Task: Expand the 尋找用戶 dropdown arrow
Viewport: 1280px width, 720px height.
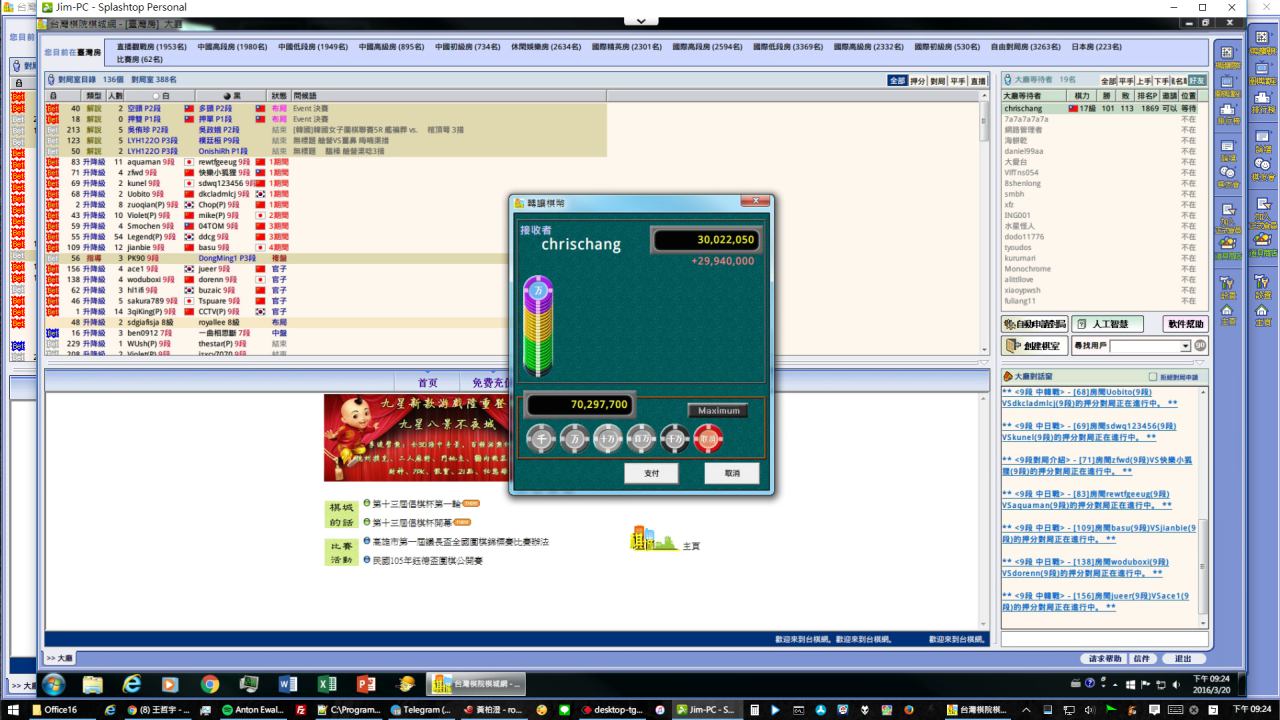Action: (1186, 346)
